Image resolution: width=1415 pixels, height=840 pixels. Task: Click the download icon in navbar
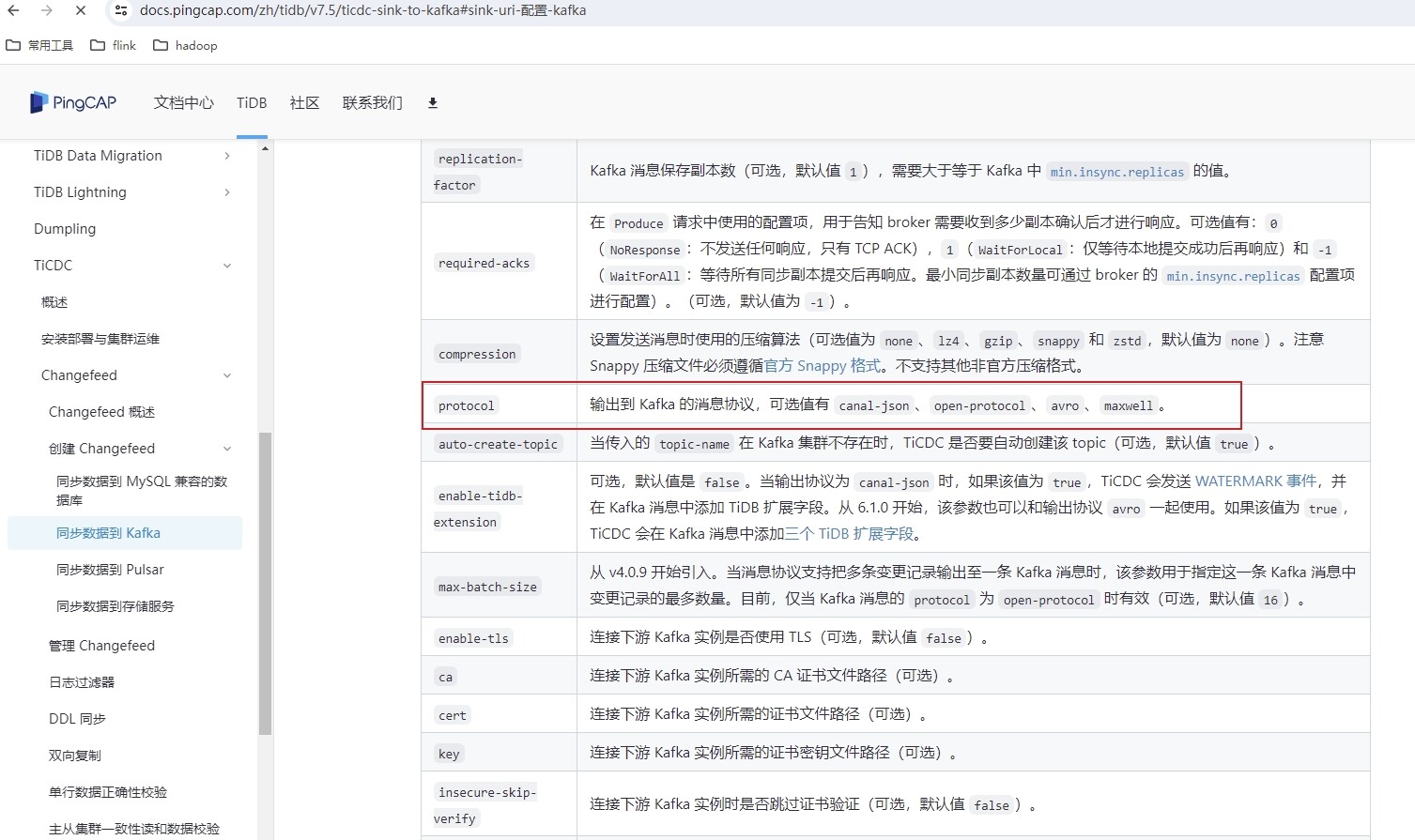pyautogui.click(x=433, y=103)
